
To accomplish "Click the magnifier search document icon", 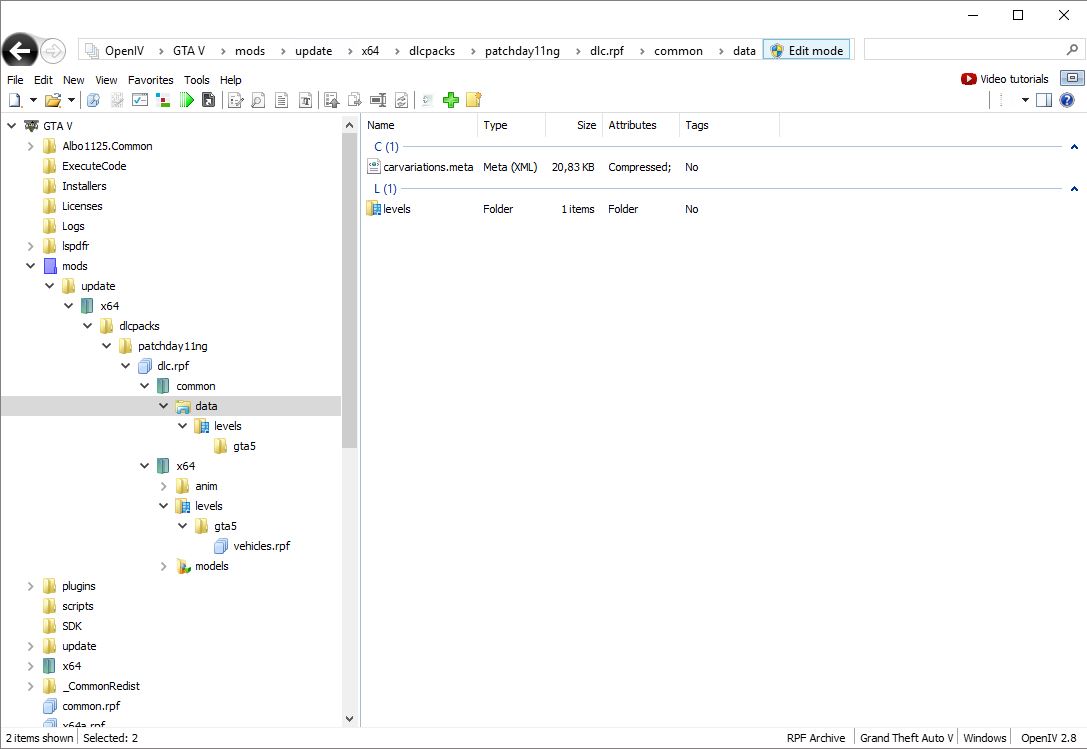I will 258,100.
